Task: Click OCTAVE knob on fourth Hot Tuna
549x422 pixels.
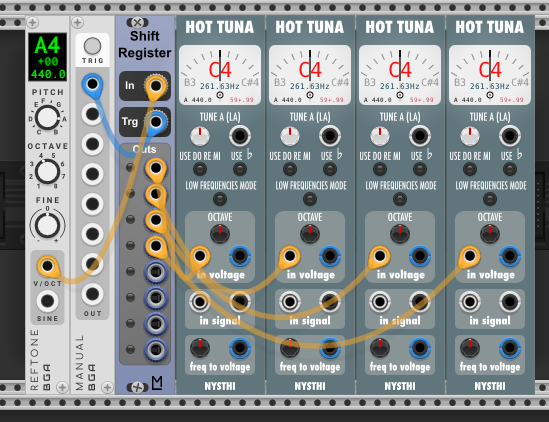Action: (490, 234)
